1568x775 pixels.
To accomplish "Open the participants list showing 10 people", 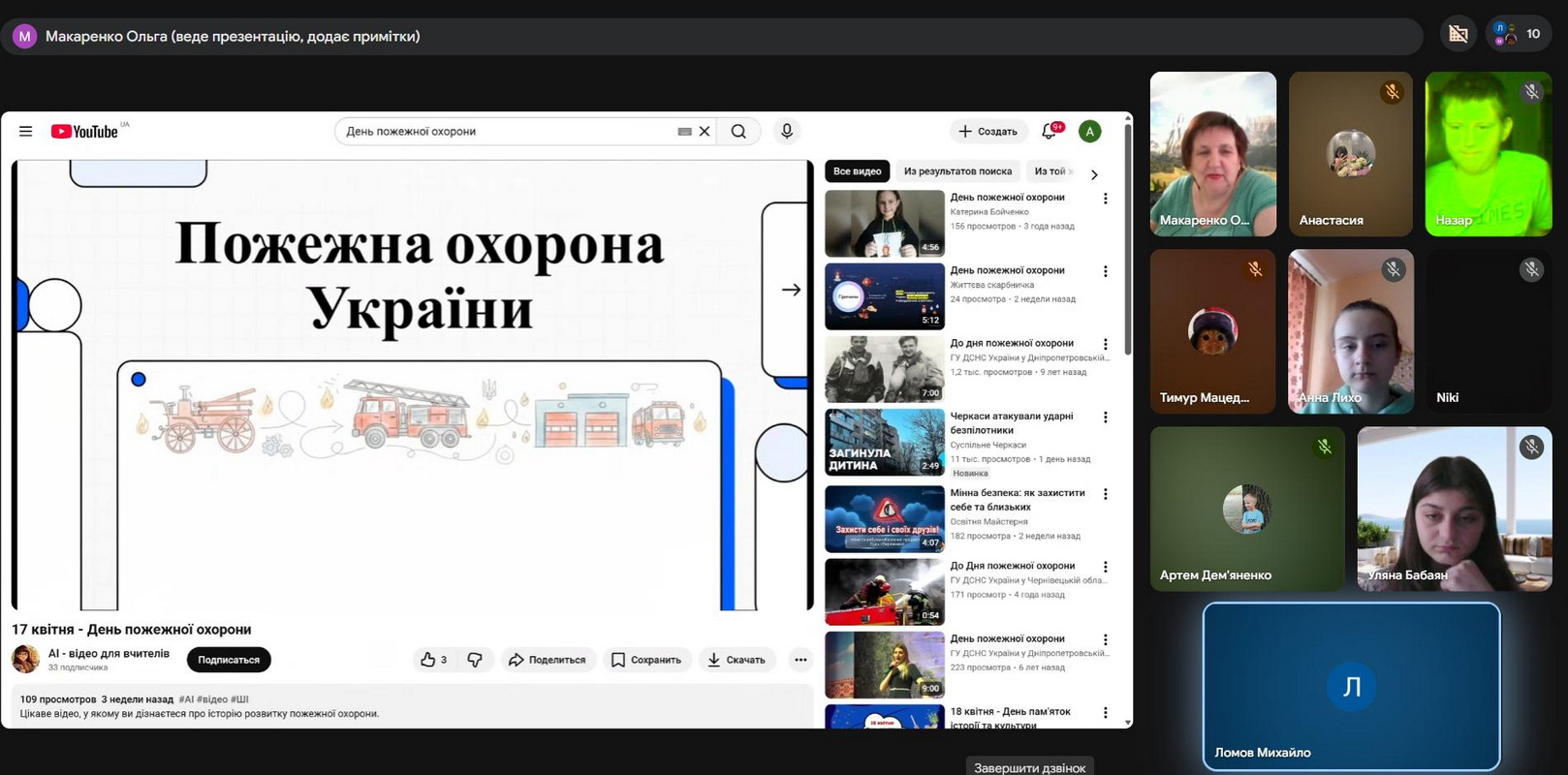I will (1519, 34).
